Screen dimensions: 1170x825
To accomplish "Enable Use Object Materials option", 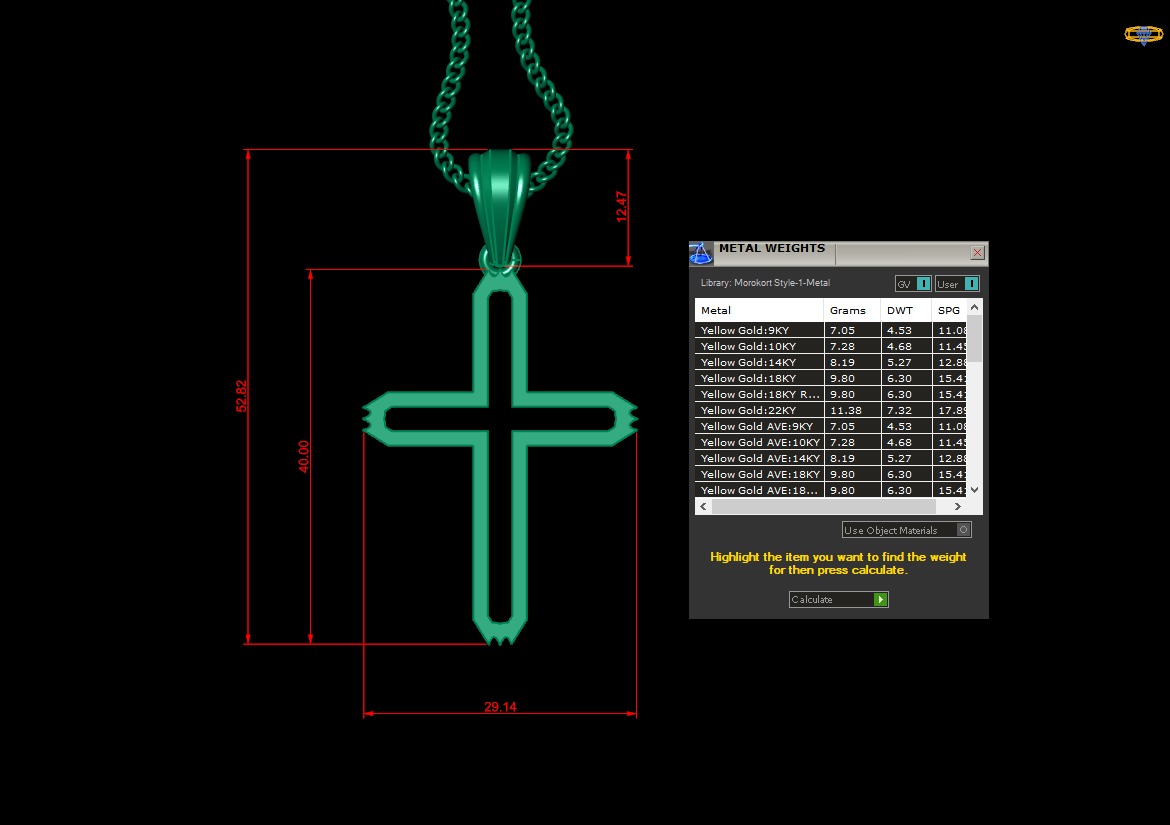I will 906,530.
